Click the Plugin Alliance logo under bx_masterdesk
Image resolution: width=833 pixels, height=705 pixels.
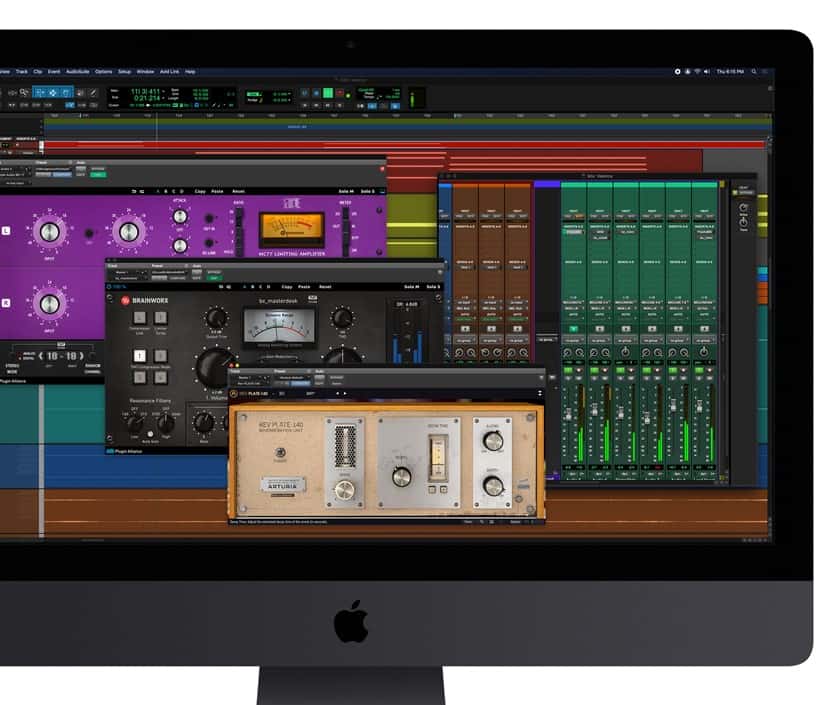124,451
